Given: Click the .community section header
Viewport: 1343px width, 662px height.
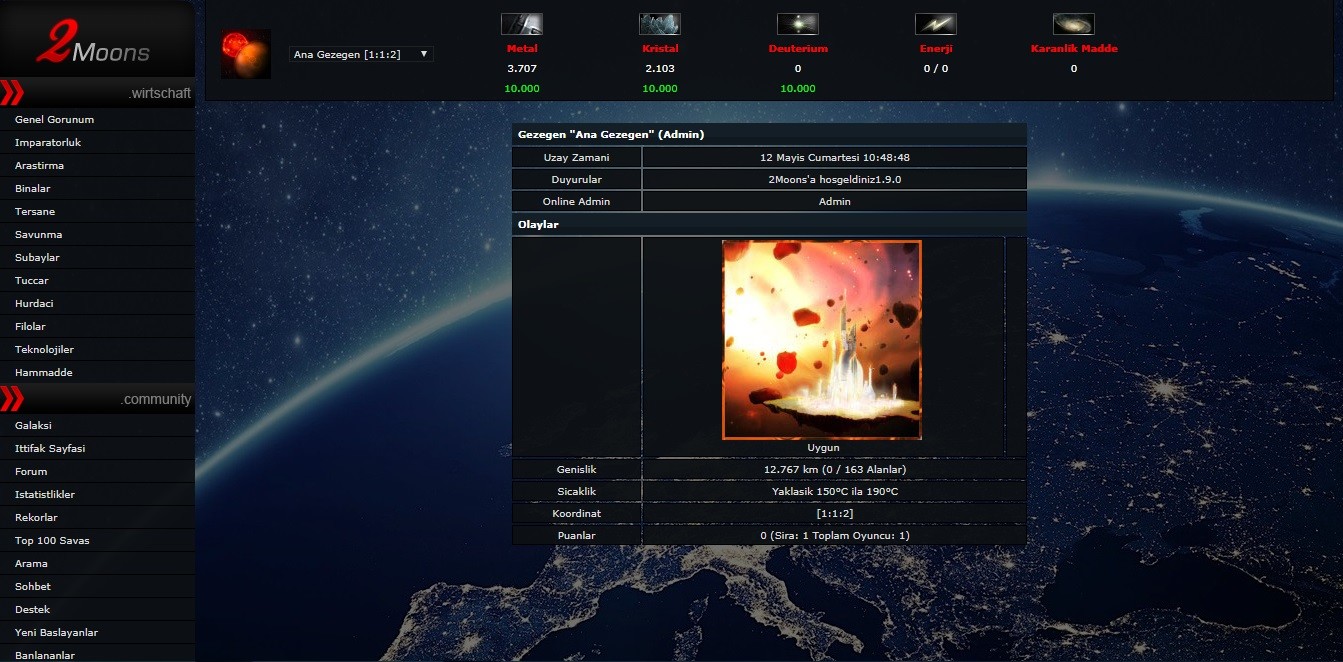Looking at the screenshot, I should [x=97, y=399].
